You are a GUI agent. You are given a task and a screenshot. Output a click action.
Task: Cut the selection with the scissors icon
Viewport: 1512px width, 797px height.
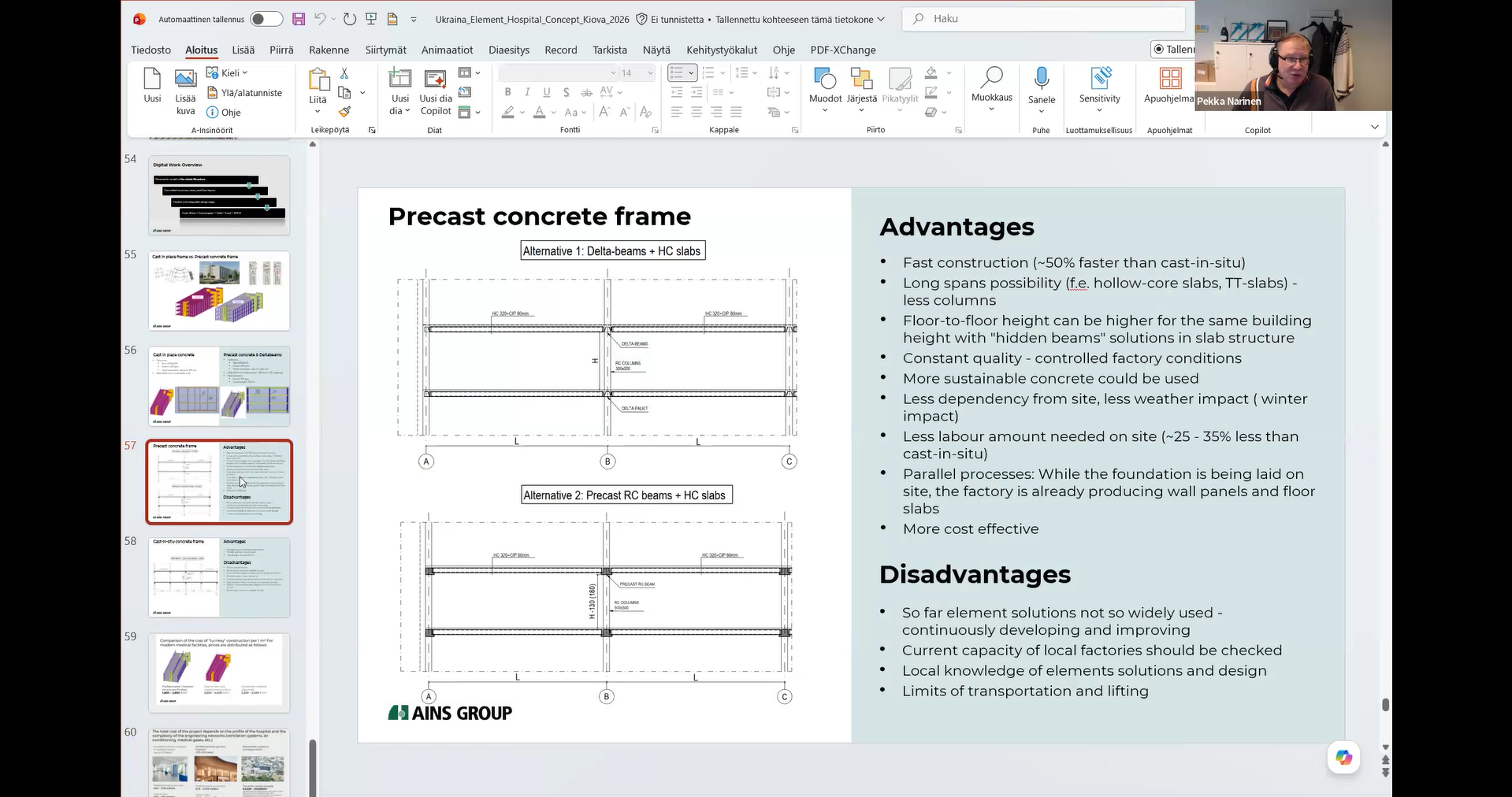click(344, 73)
